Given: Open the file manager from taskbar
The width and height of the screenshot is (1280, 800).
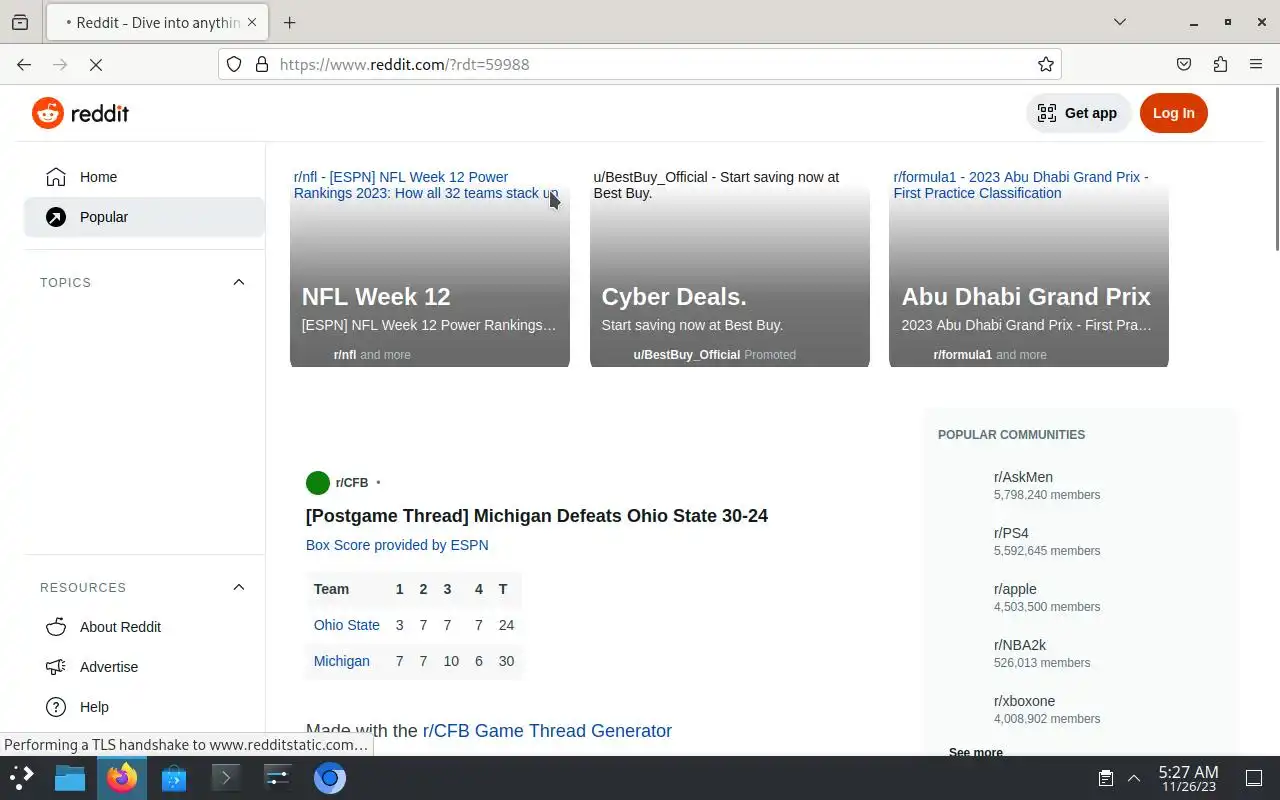Looking at the screenshot, I should point(70,777).
